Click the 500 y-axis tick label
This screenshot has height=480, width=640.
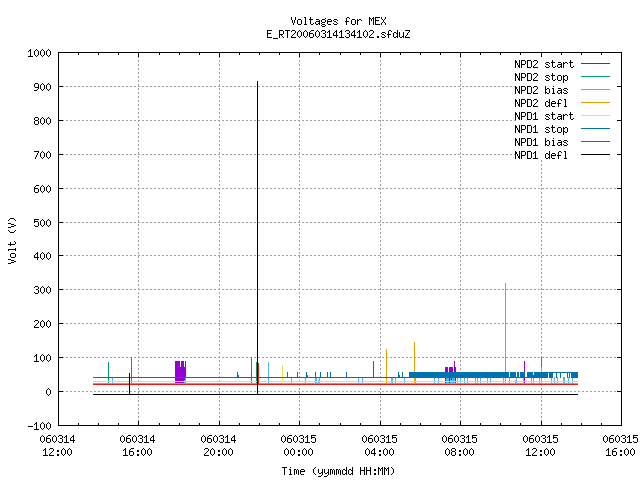point(42,222)
